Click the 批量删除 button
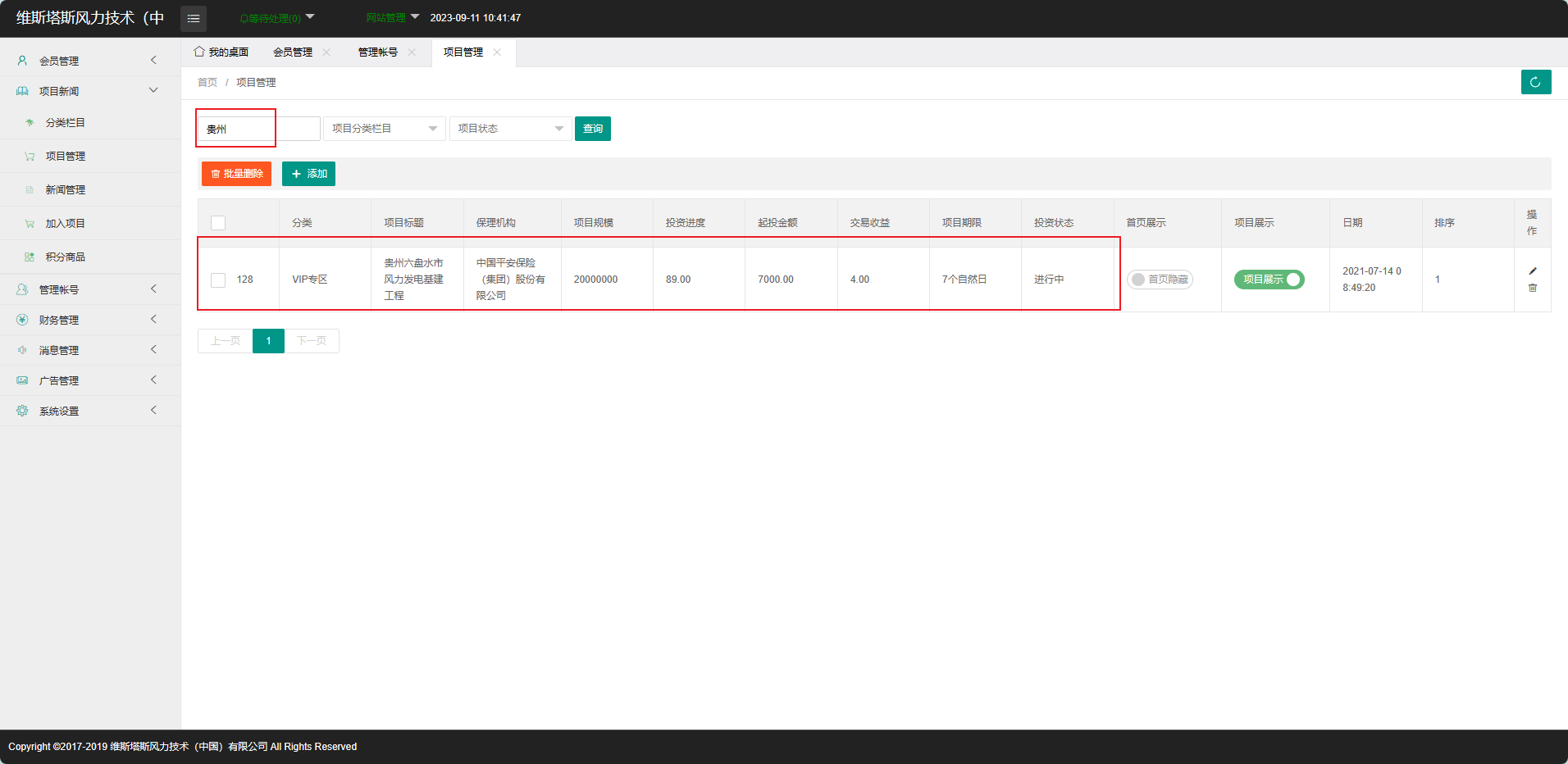Image resolution: width=1568 pixels, height=764 pixels. (x=236, y=174)
